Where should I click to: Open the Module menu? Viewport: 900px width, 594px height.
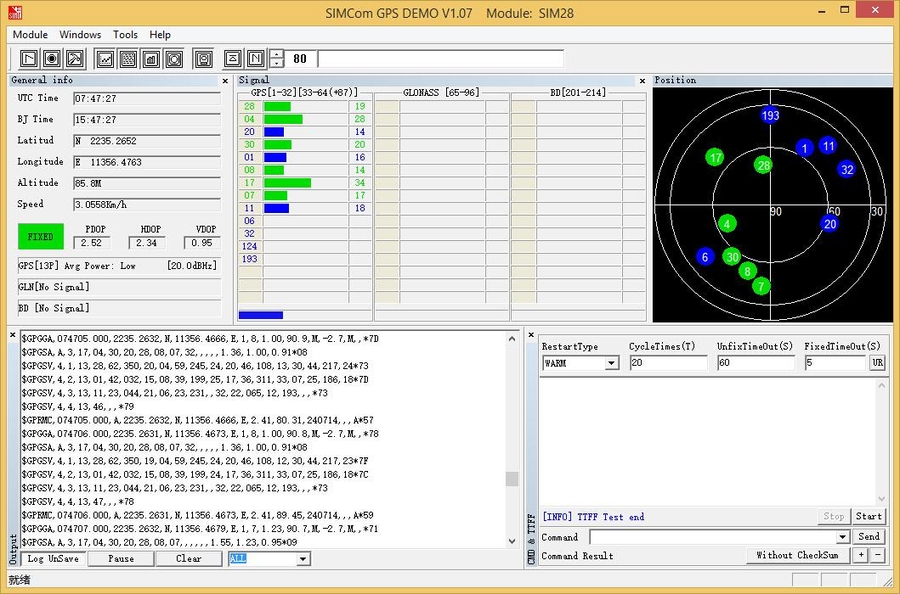[30, 35]
